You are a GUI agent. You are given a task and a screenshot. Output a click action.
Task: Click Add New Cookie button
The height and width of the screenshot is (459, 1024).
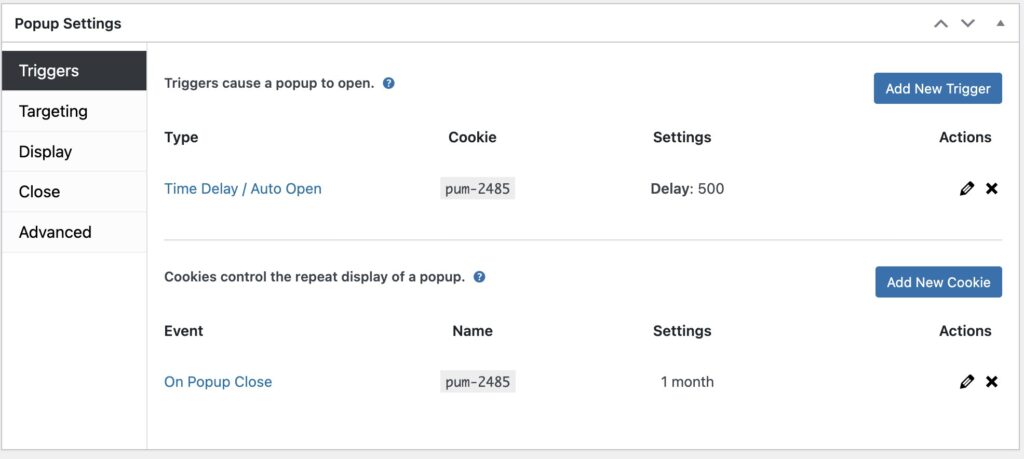pos(938,282)
